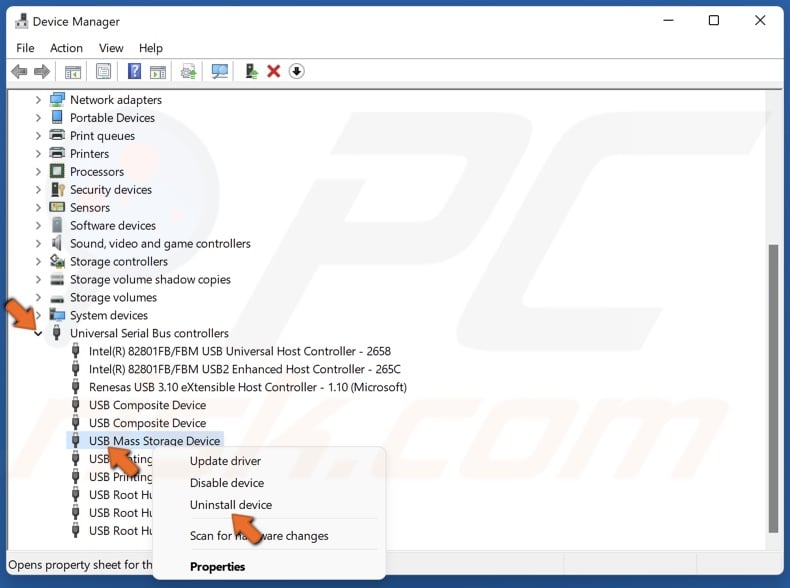Image resolution: width=790 pixels, height=588 pixels.
Task: Select the System devices label
Action: click(109, 315)
